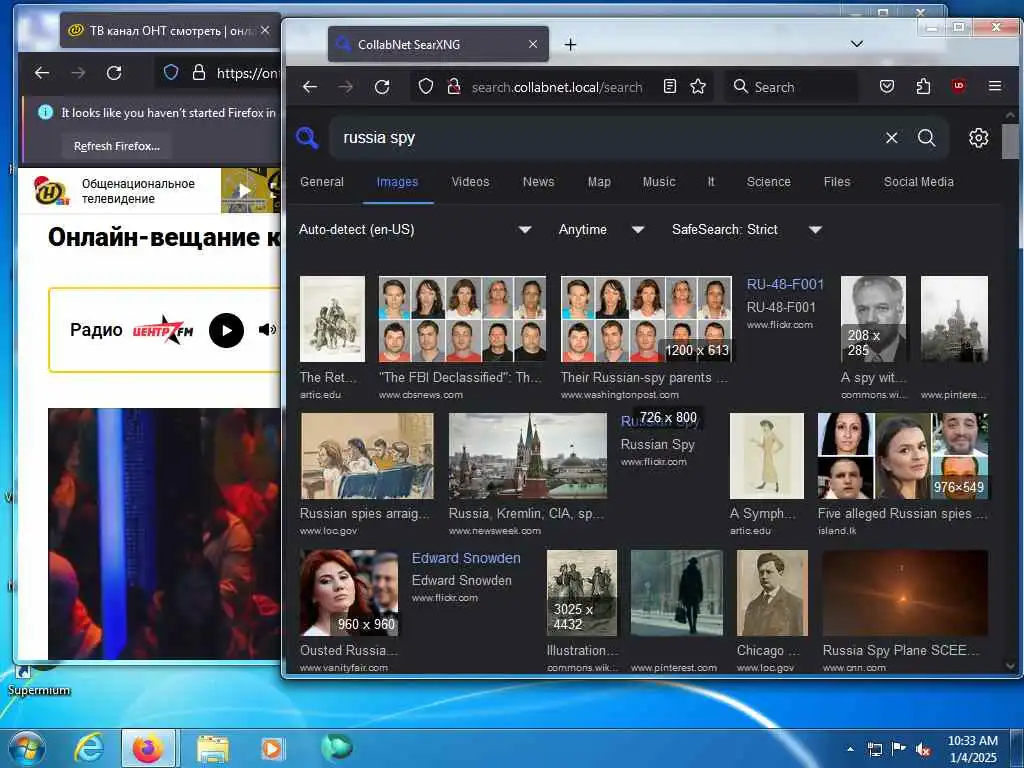Open the Edward Snowden flickr result link
This screenshot has width=1024, height=768.
click(466, 558)
